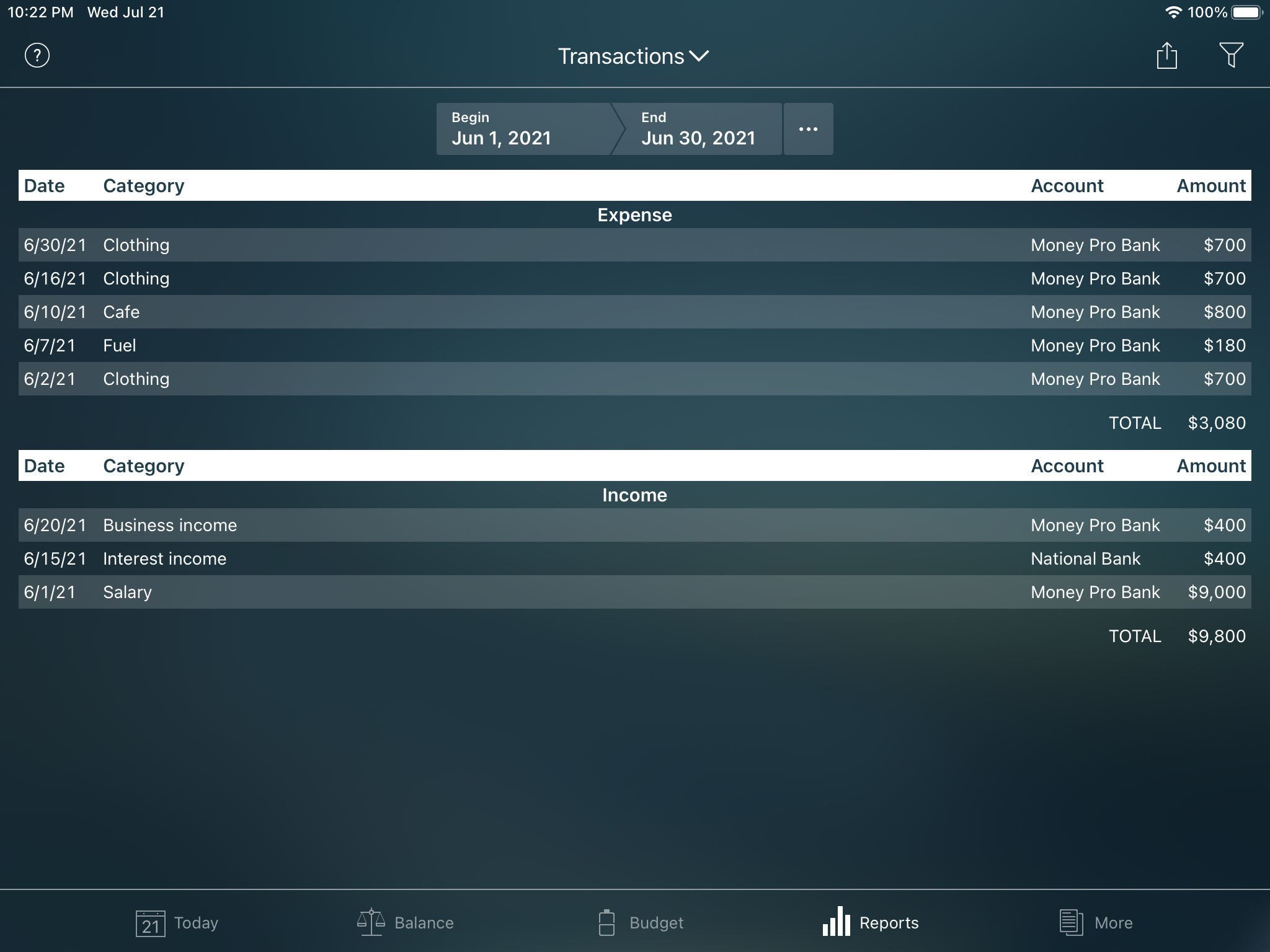Click the 6/7/21 Fuel expense entry
Image resolution: width=1270 pixels, height=952 pixels.
point(635,345)
